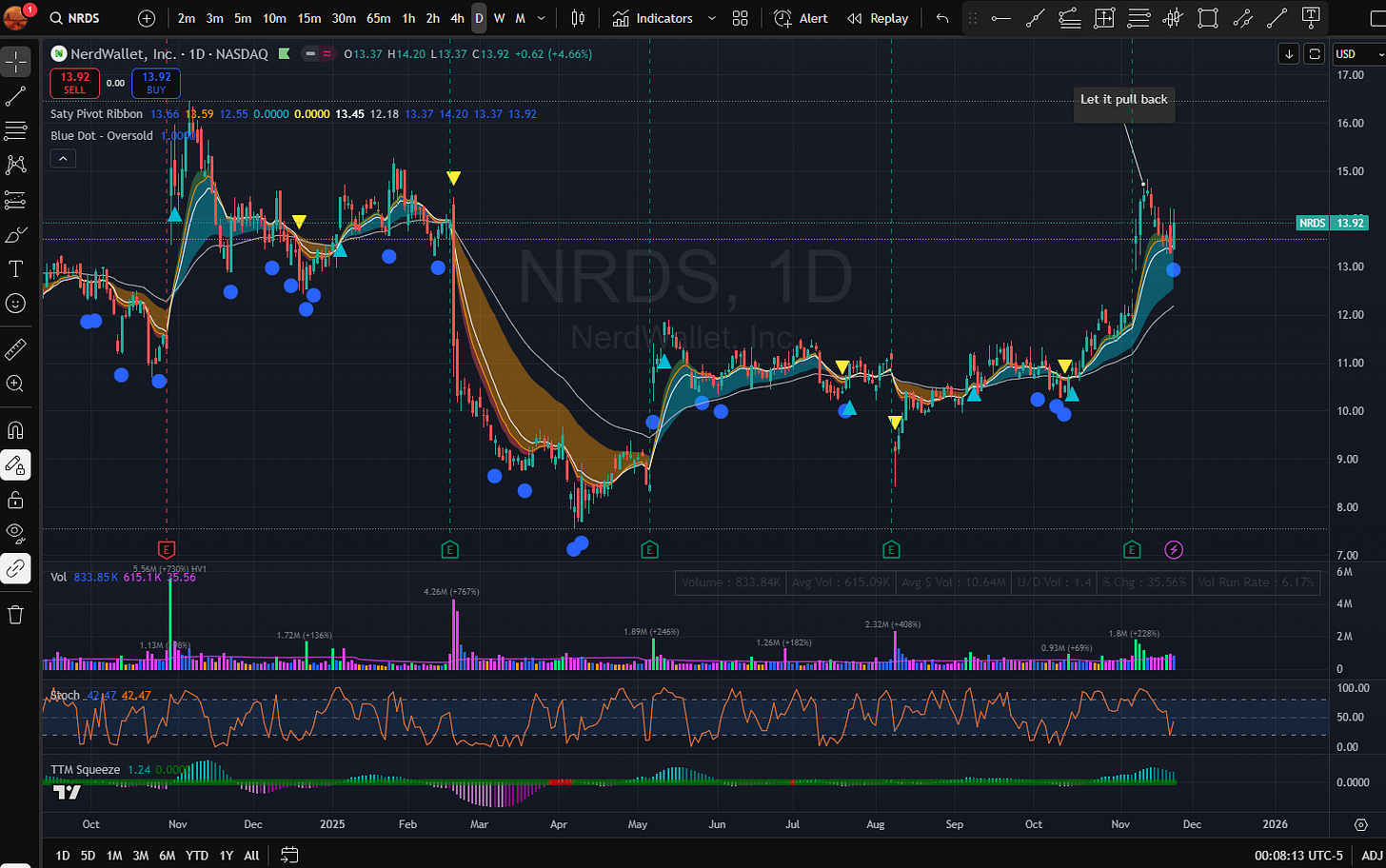Open the chart patterns tool group

(x=15, y=165)
